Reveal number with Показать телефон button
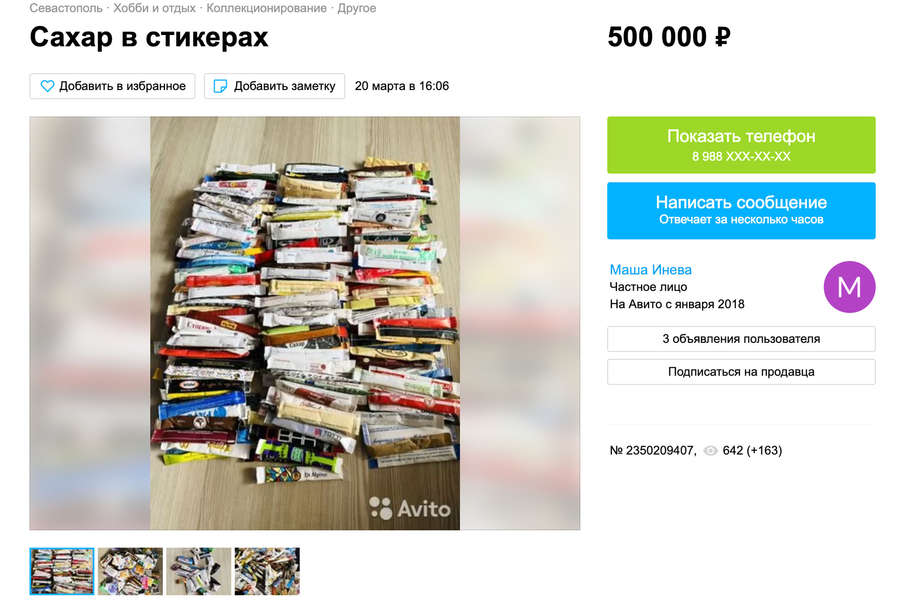This screenshot has width=900, height=600. [x=741, y=145]
